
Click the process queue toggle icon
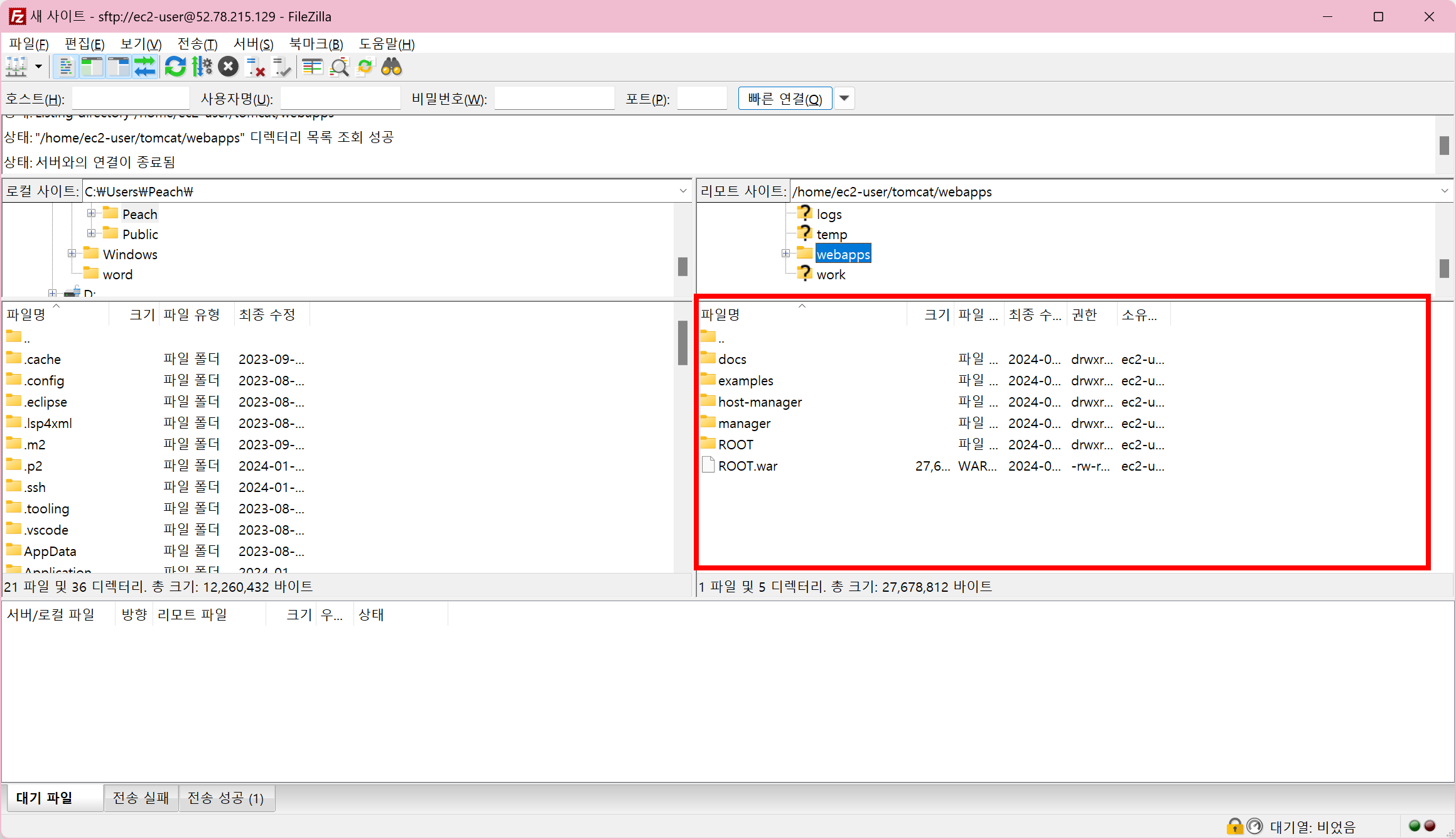coord(202,67)
